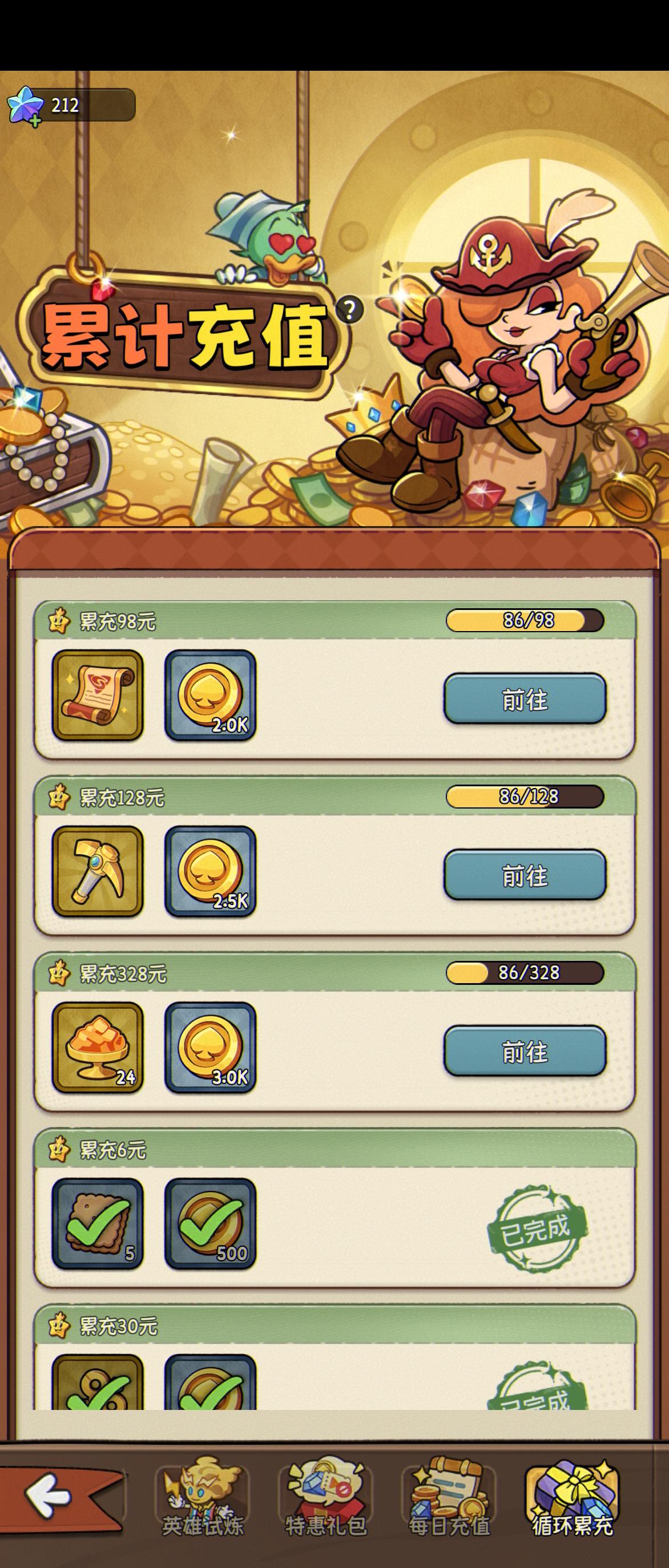Select the golden pickaxe reward icon
669x1568 pixels.
tap(98, 871)
